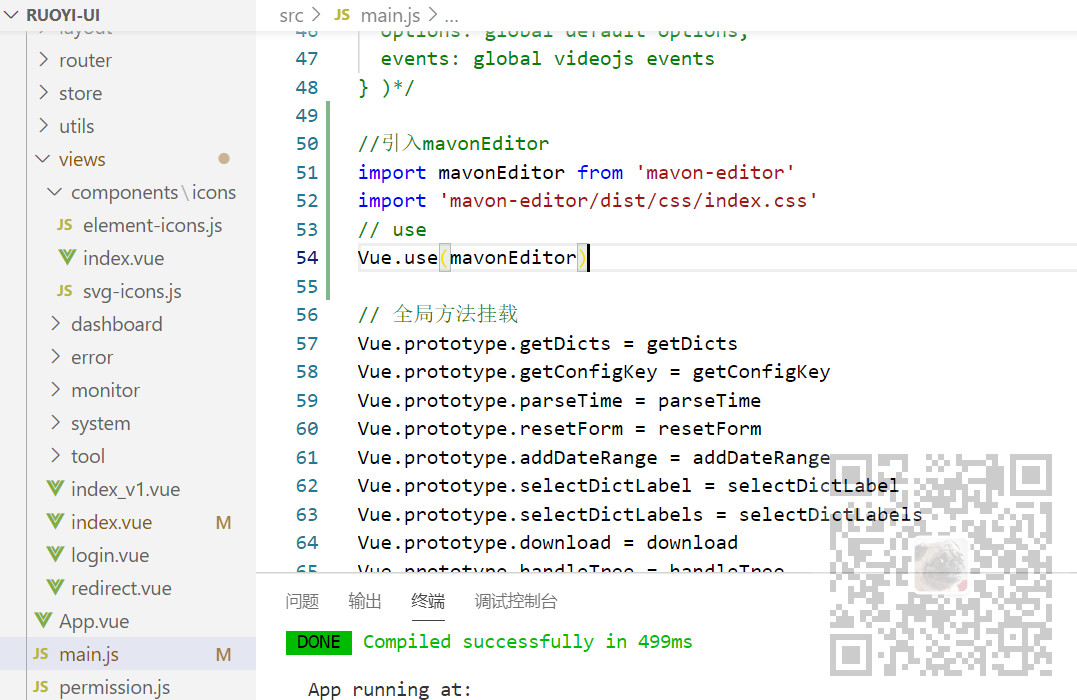Image resolution: width=1077 pixels, height=700 pixels.
Task: Click Vue icon of modified index.vue
Action: pyautogui.click(x=55, y=521)
